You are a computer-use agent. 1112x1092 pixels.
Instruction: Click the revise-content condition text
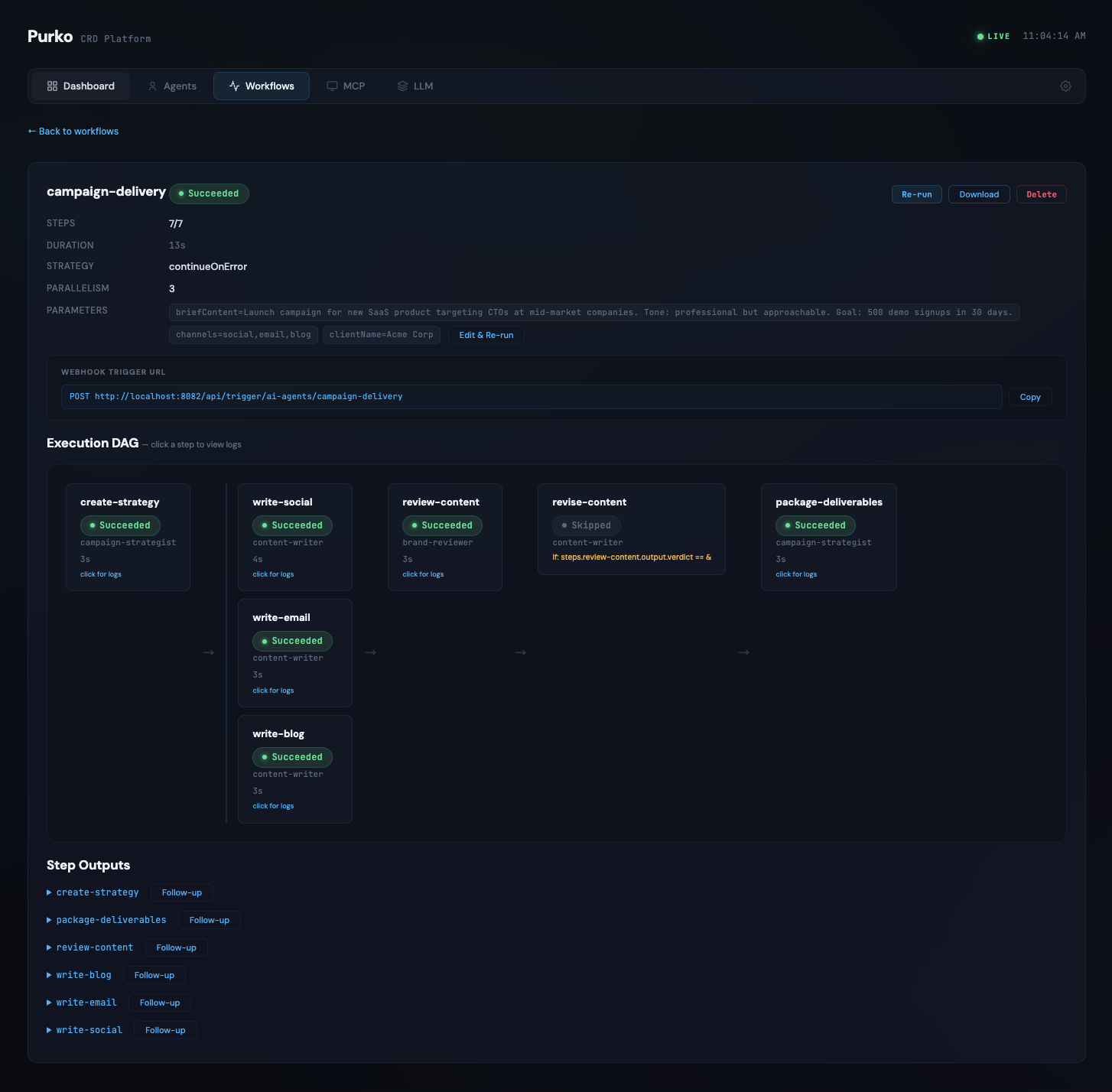(632, 557)
